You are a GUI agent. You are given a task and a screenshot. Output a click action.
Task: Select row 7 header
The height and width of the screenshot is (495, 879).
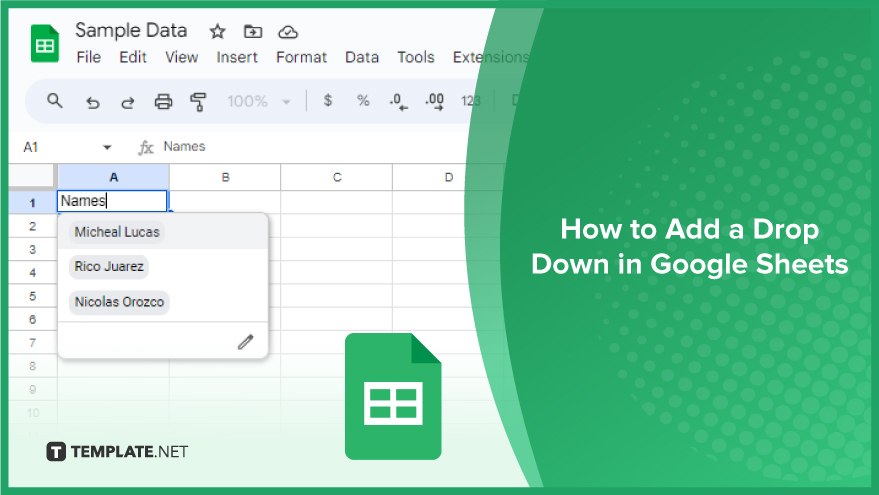33,343
